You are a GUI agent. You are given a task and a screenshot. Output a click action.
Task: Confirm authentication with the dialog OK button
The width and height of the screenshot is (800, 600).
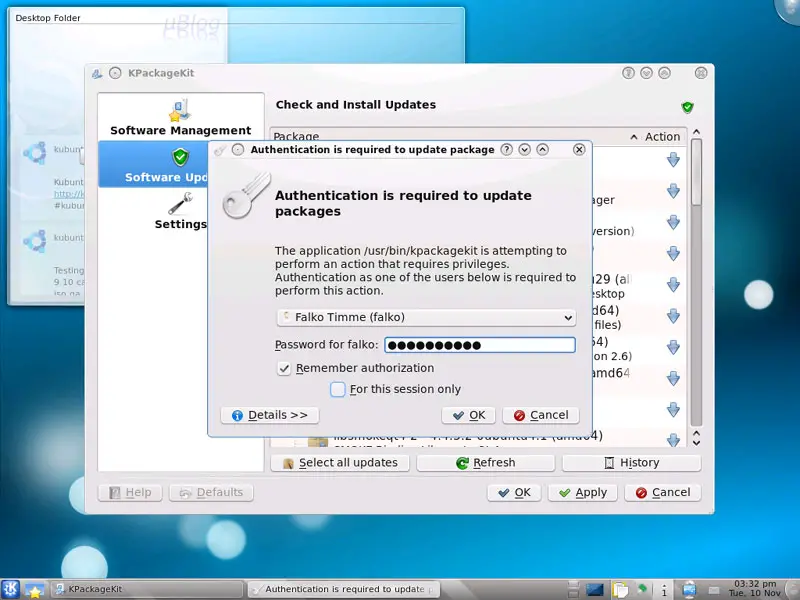click(x=468, y=415)
